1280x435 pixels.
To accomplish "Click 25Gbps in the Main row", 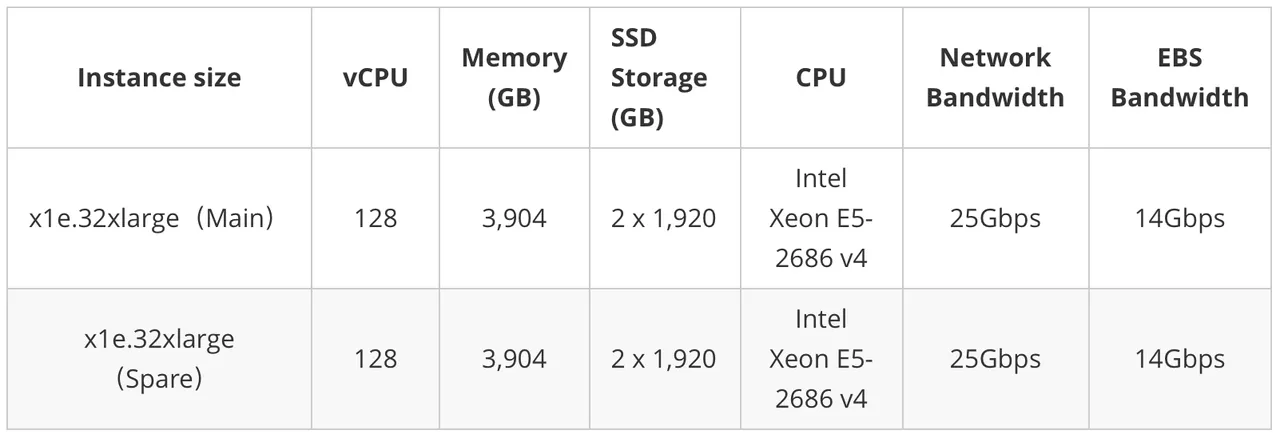I will click(x=995, y=218).
